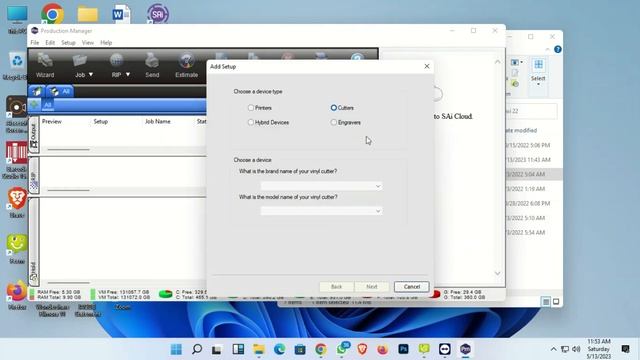
Task: Open WhatsApp from taskbar
Action: pyautogui.click(x=342, y=349)
